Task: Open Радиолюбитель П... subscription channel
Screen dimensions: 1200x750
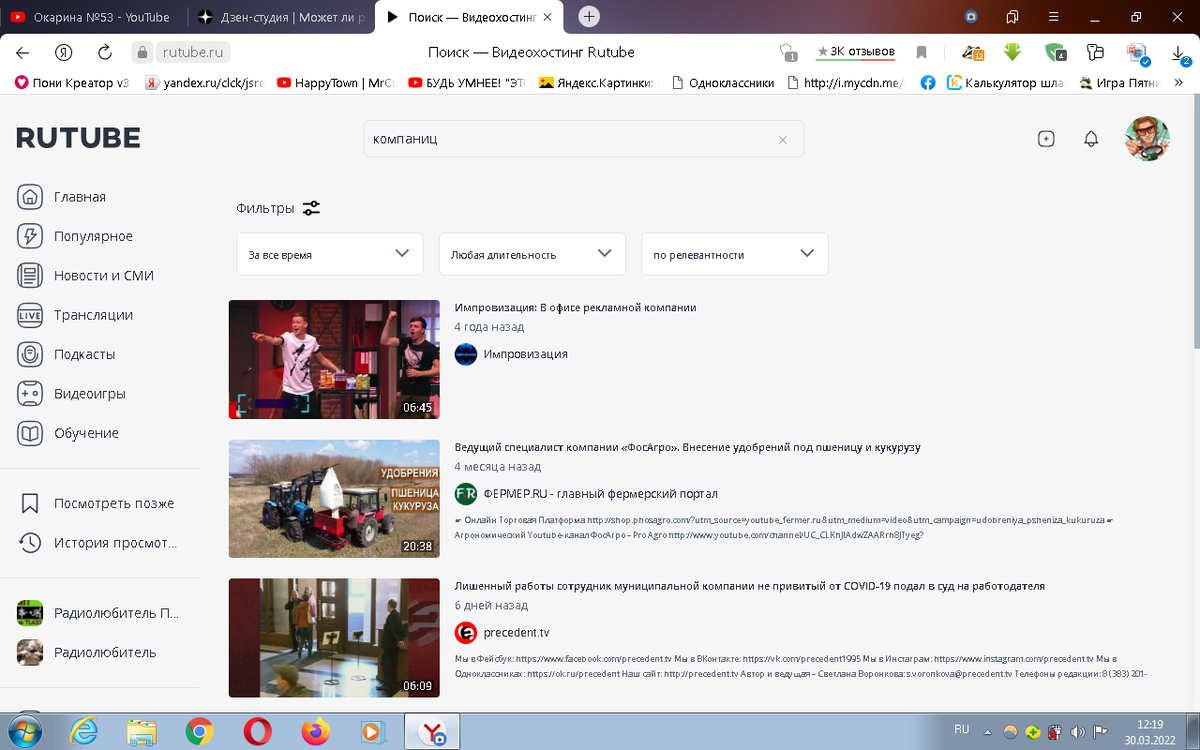Action: (100, 612)
